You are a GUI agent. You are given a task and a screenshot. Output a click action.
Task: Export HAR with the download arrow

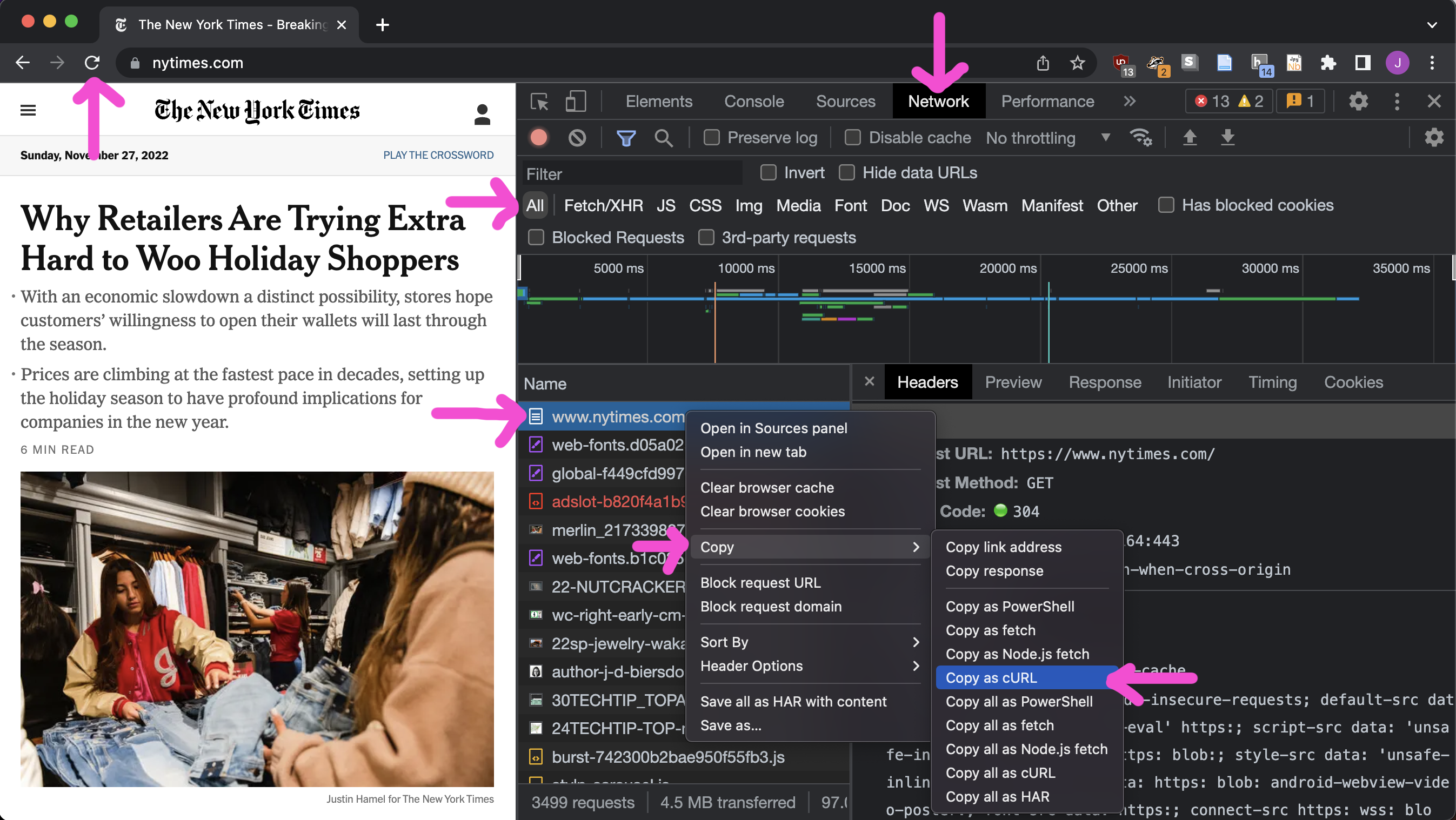[1227, 137]
